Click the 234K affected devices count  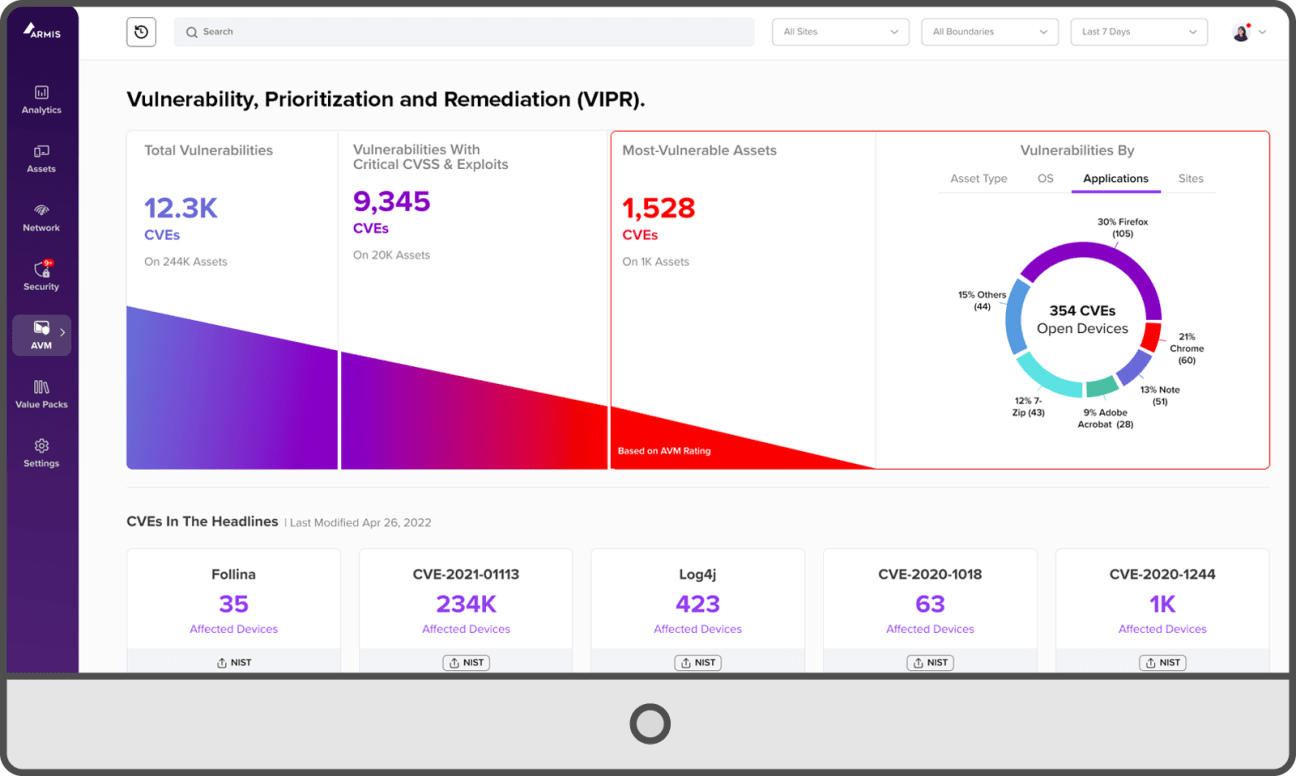pos(466,604)
